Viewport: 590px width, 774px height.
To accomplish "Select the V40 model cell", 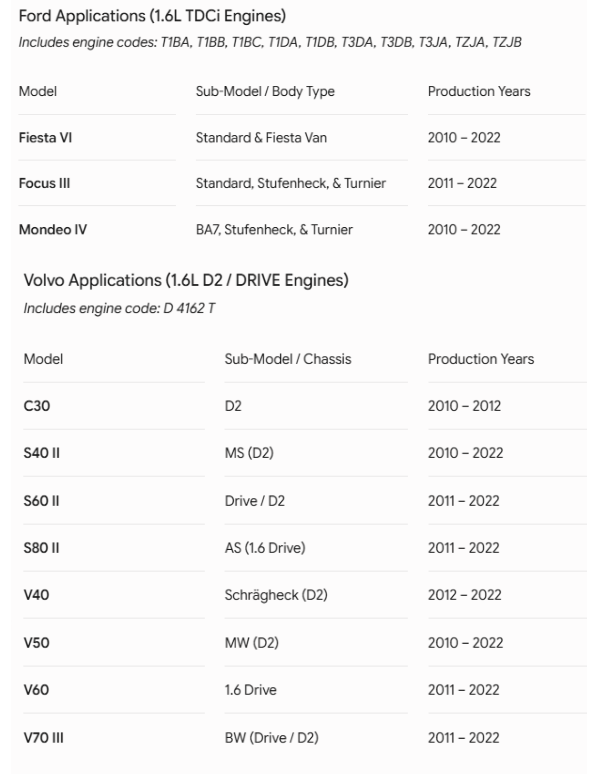I will 37,595.
